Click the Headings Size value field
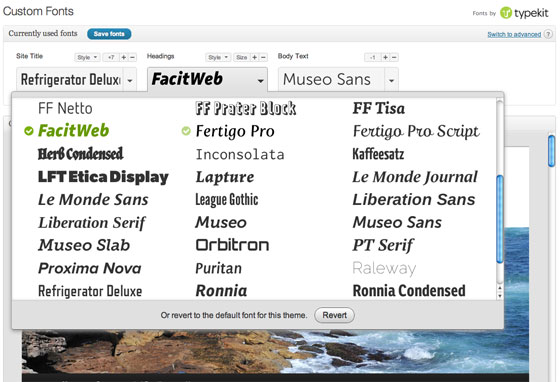Screen dimensions: 560x382 [x=241, y=57]
